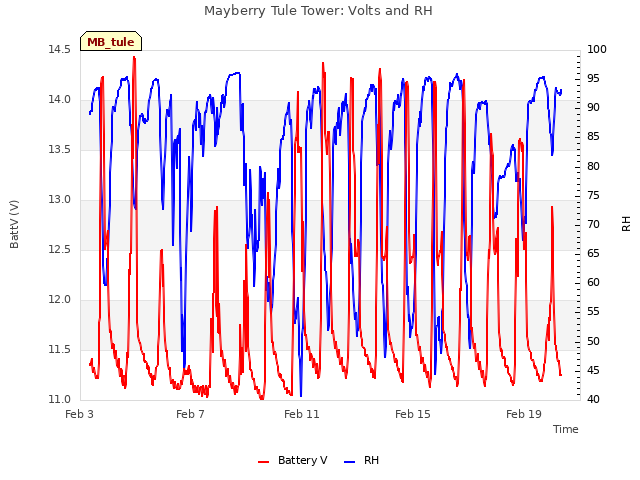This screenshot has height=480, width=640.
Task: Click the 14.5 voltage tick label
Action: pyautogui.click(x=60, y=50)
